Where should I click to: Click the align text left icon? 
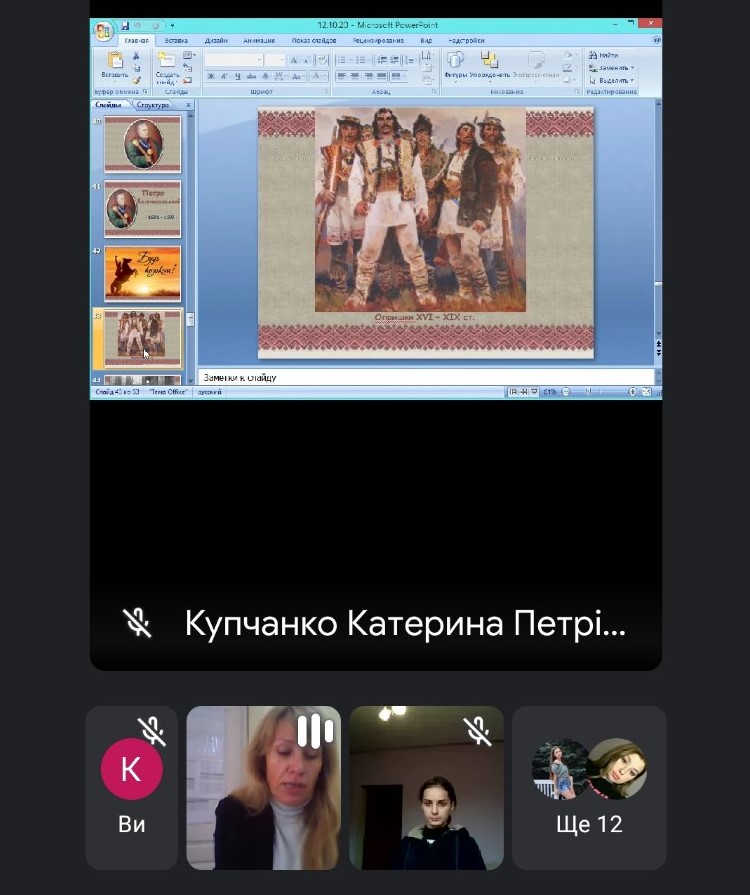pyautogui.click(x=341, y=76)
